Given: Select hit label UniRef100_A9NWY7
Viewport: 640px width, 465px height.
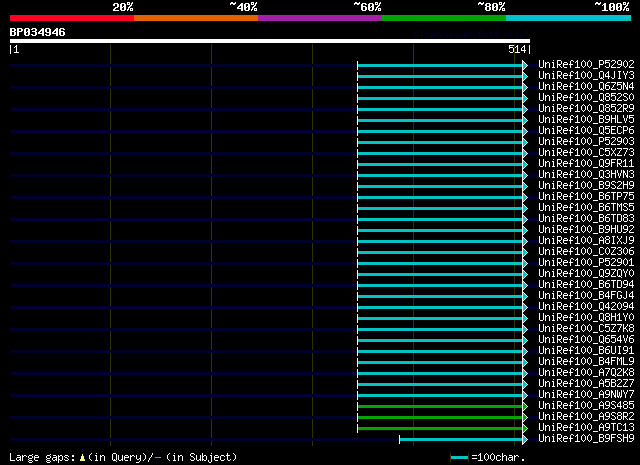Looking at the screenshot, I should point(586,395).
